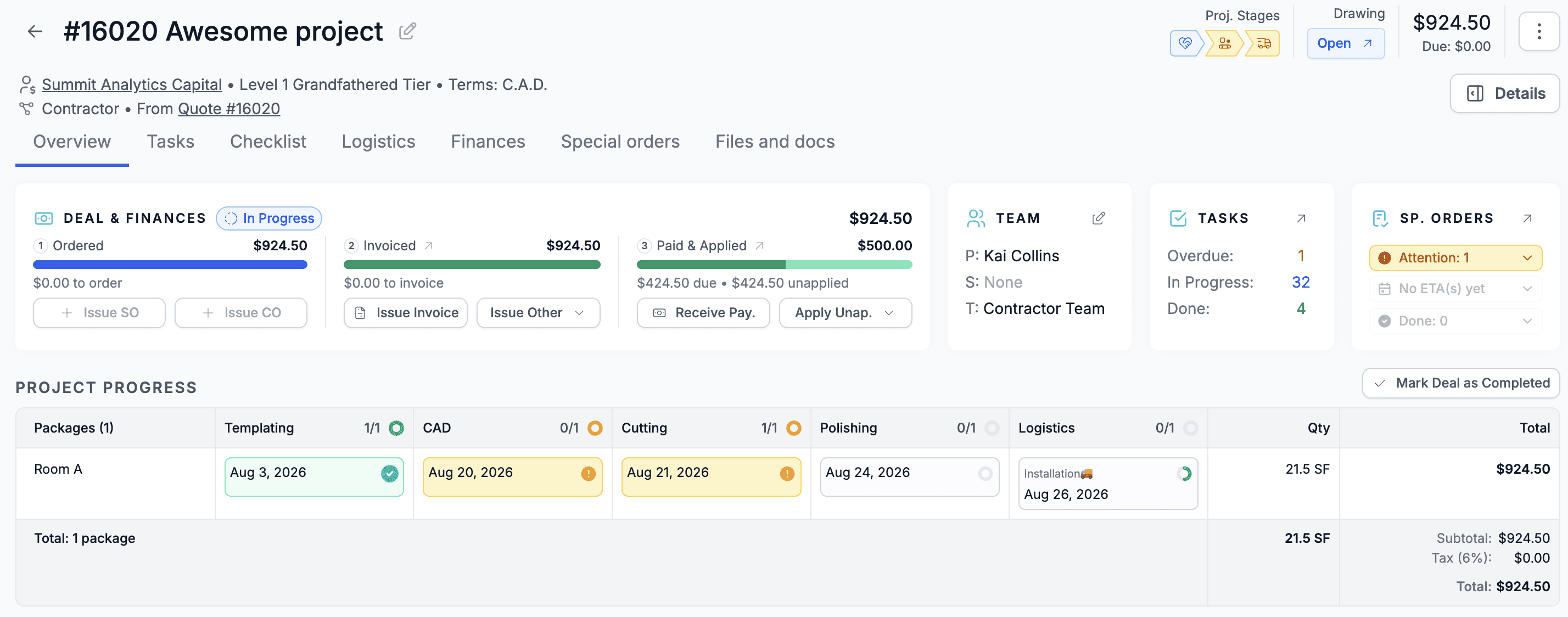Screen dimensions: 1568x617
Task: Toggle Templating Aug 3, 2026 completed check
Action: 390,473
